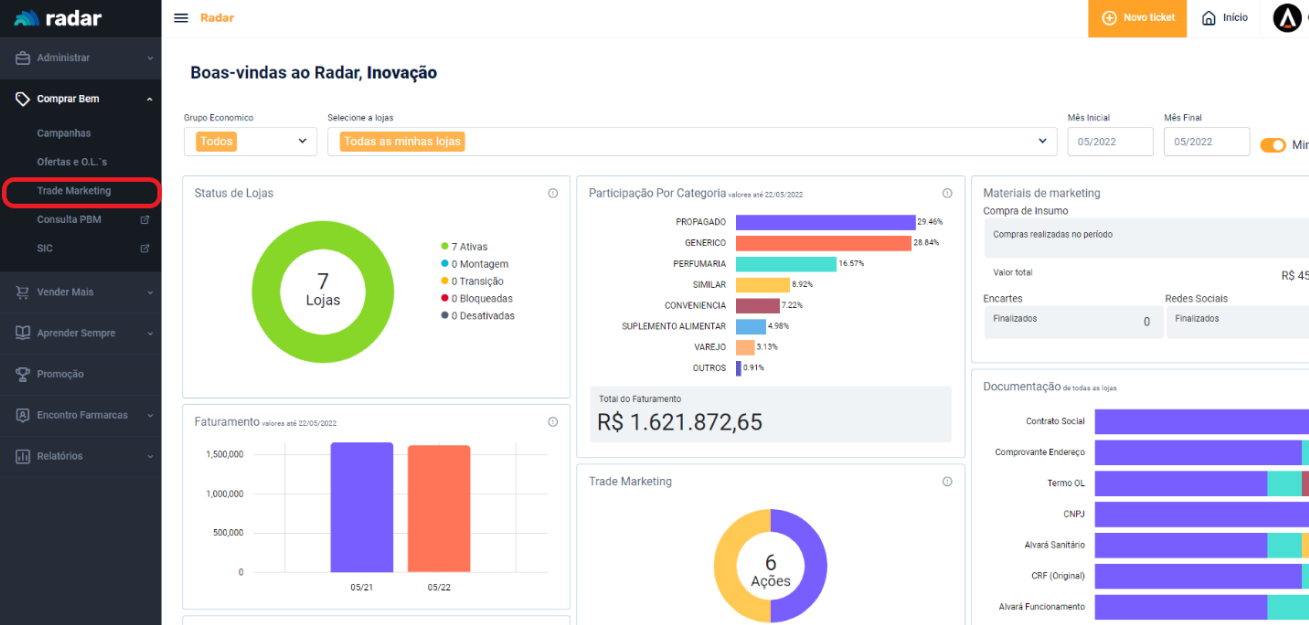The image size is (1309, 625).
Task: Open the Grupo Economico dropdown
Action: pos(250,142)
